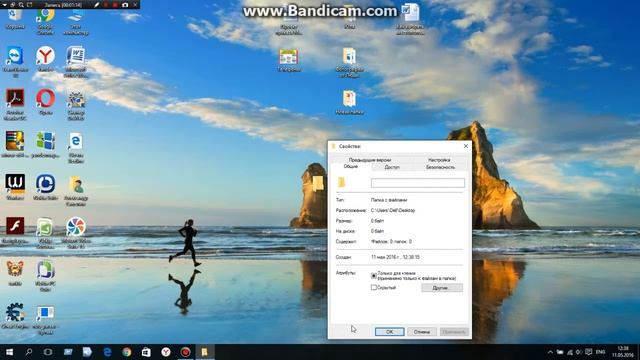Image resolution: width=640 pixels, height=360 pixels.
Task: Expand the system tray hidden icons arrow
Action: 550,352
